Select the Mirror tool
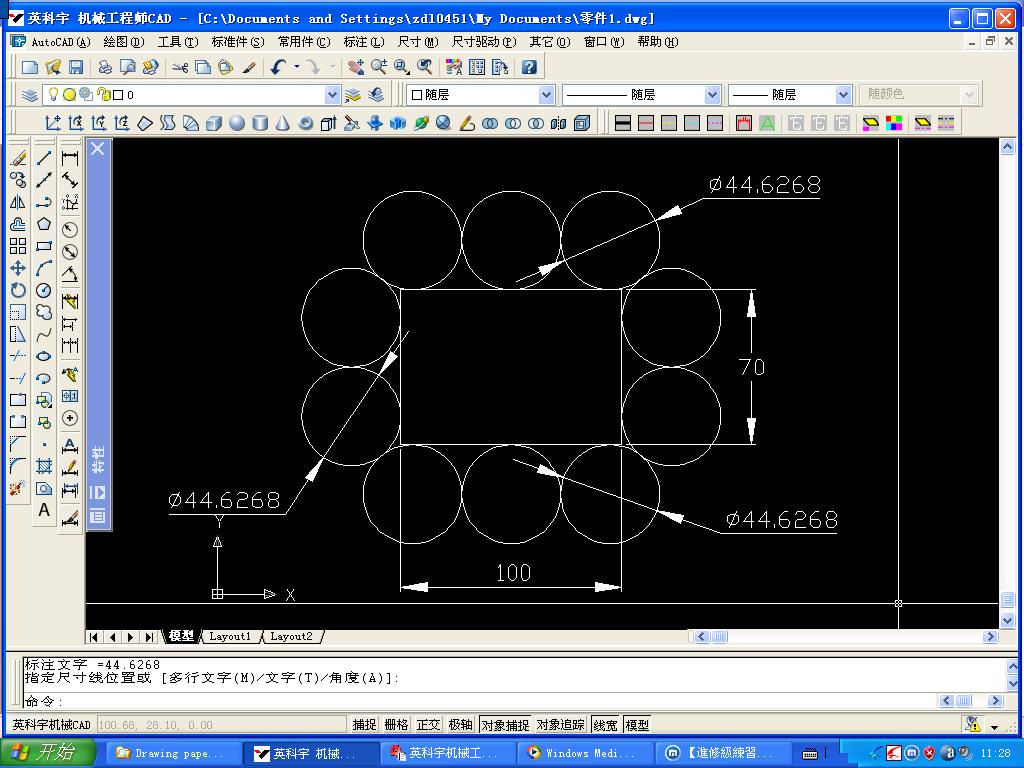1024x768 pixels. [x=18, y=202]
